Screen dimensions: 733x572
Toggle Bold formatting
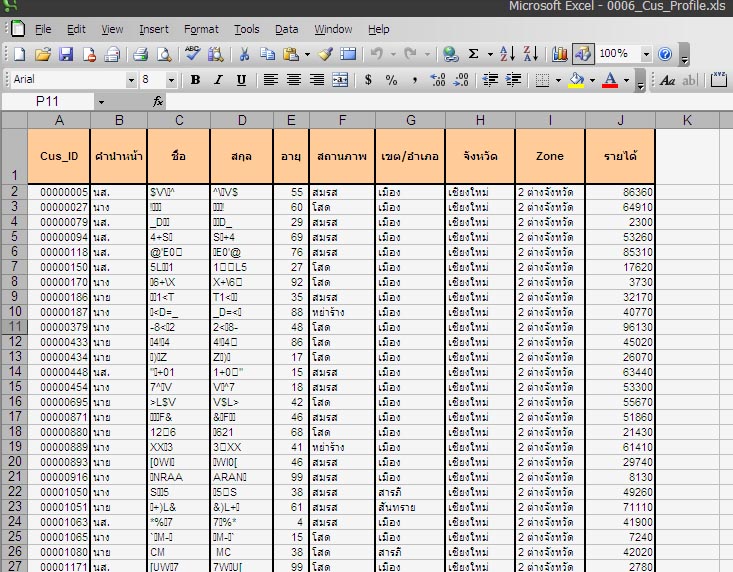pyautogui.click(x=195, y=80)
